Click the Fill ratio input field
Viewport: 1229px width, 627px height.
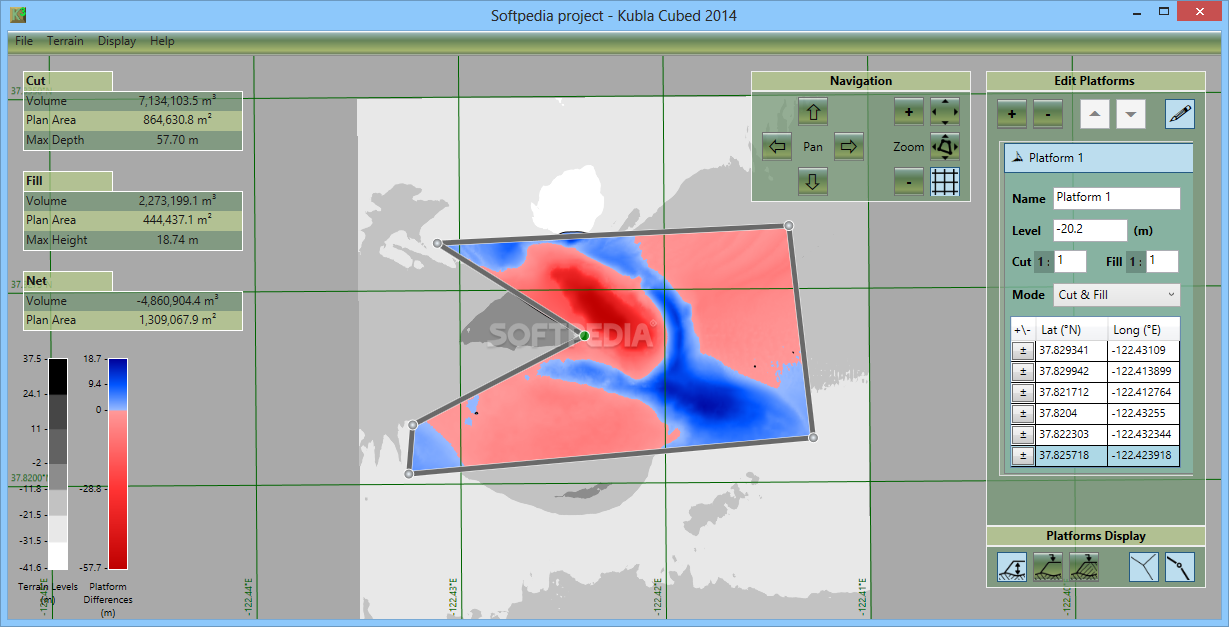coord(1162,261)
